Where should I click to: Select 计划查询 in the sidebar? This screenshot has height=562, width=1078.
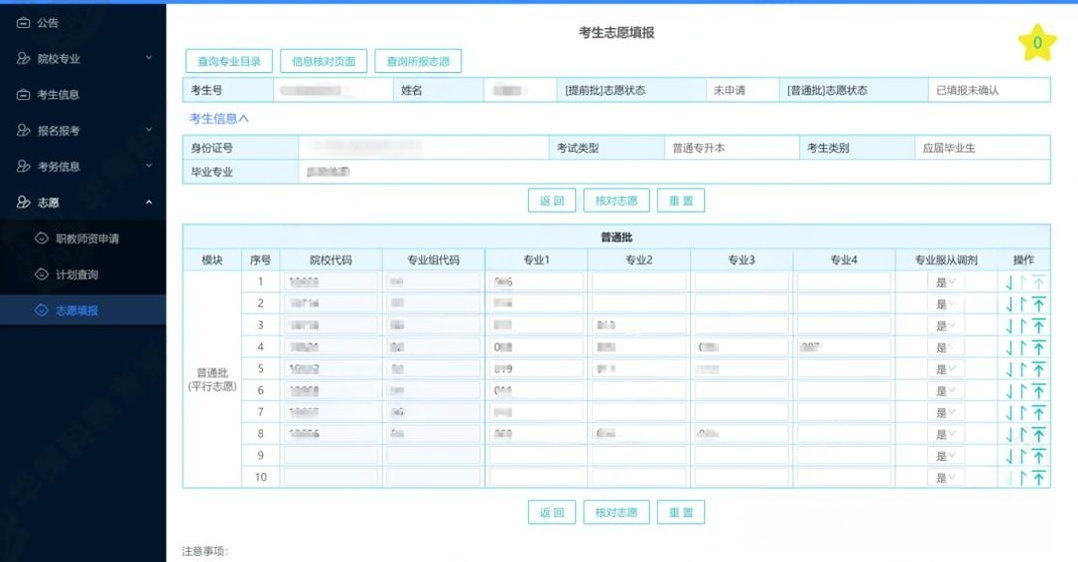[x=77, y=275]
